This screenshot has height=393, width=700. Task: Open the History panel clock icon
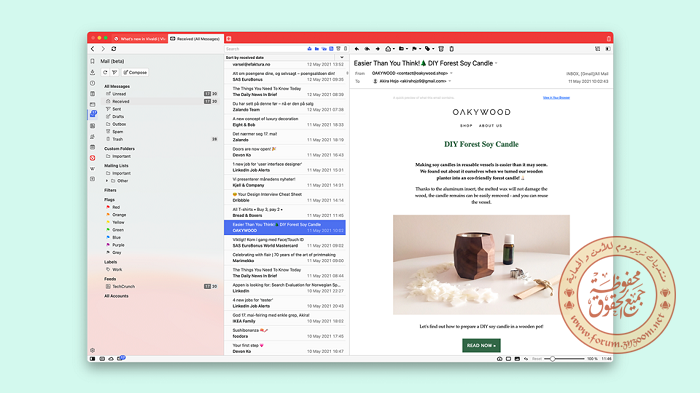[x=92, y=83]
